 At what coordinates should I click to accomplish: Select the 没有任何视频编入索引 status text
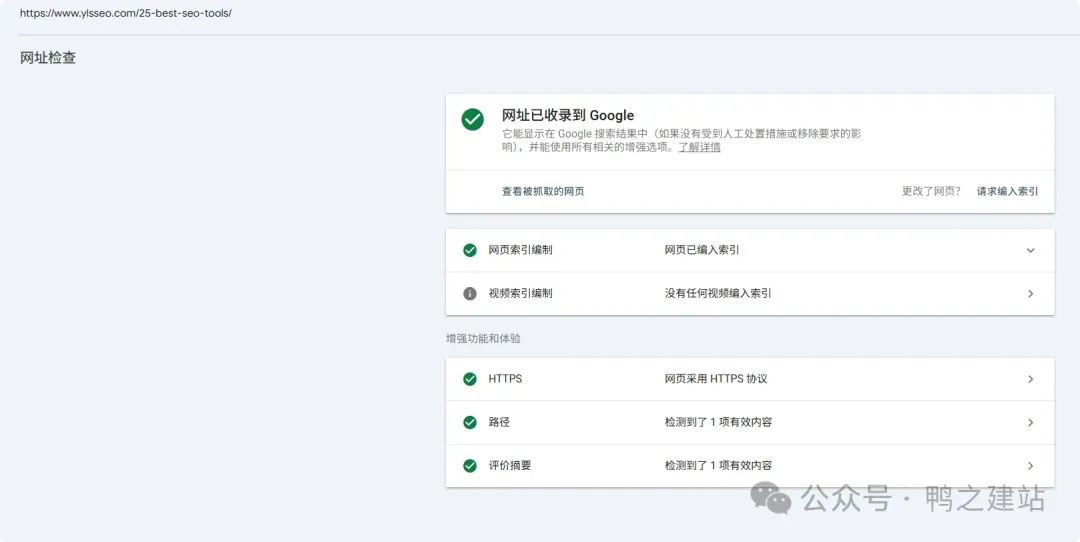pos(718,293)
